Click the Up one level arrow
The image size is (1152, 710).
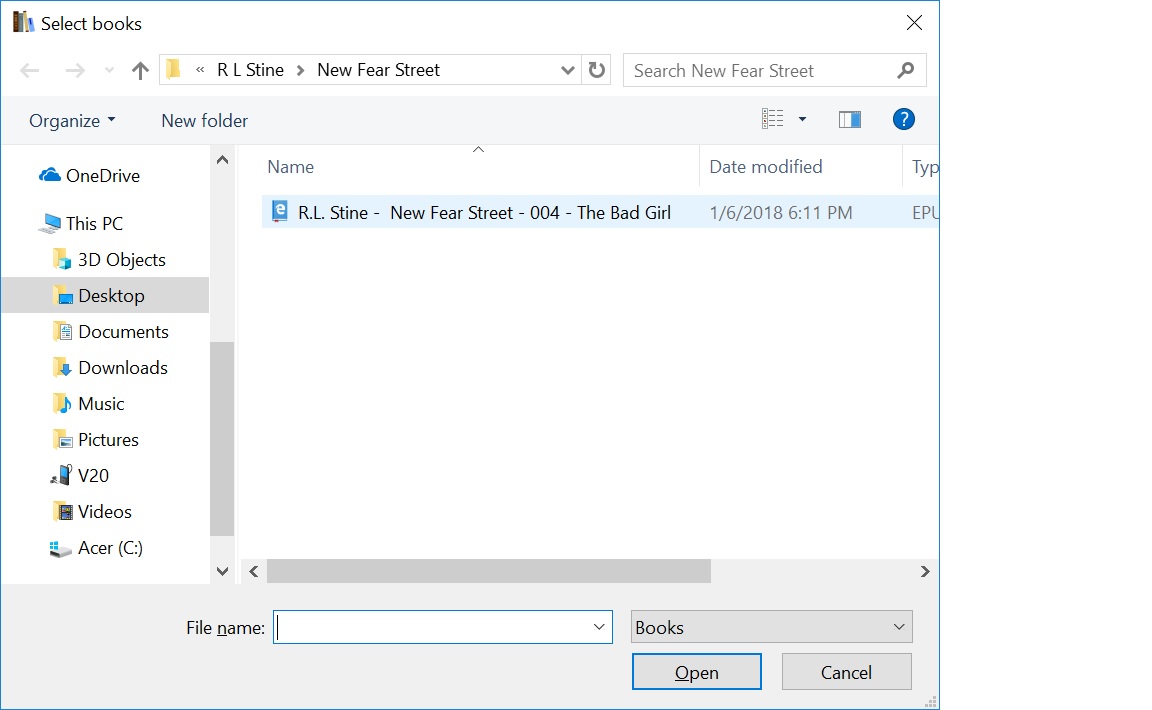point(140,71)
